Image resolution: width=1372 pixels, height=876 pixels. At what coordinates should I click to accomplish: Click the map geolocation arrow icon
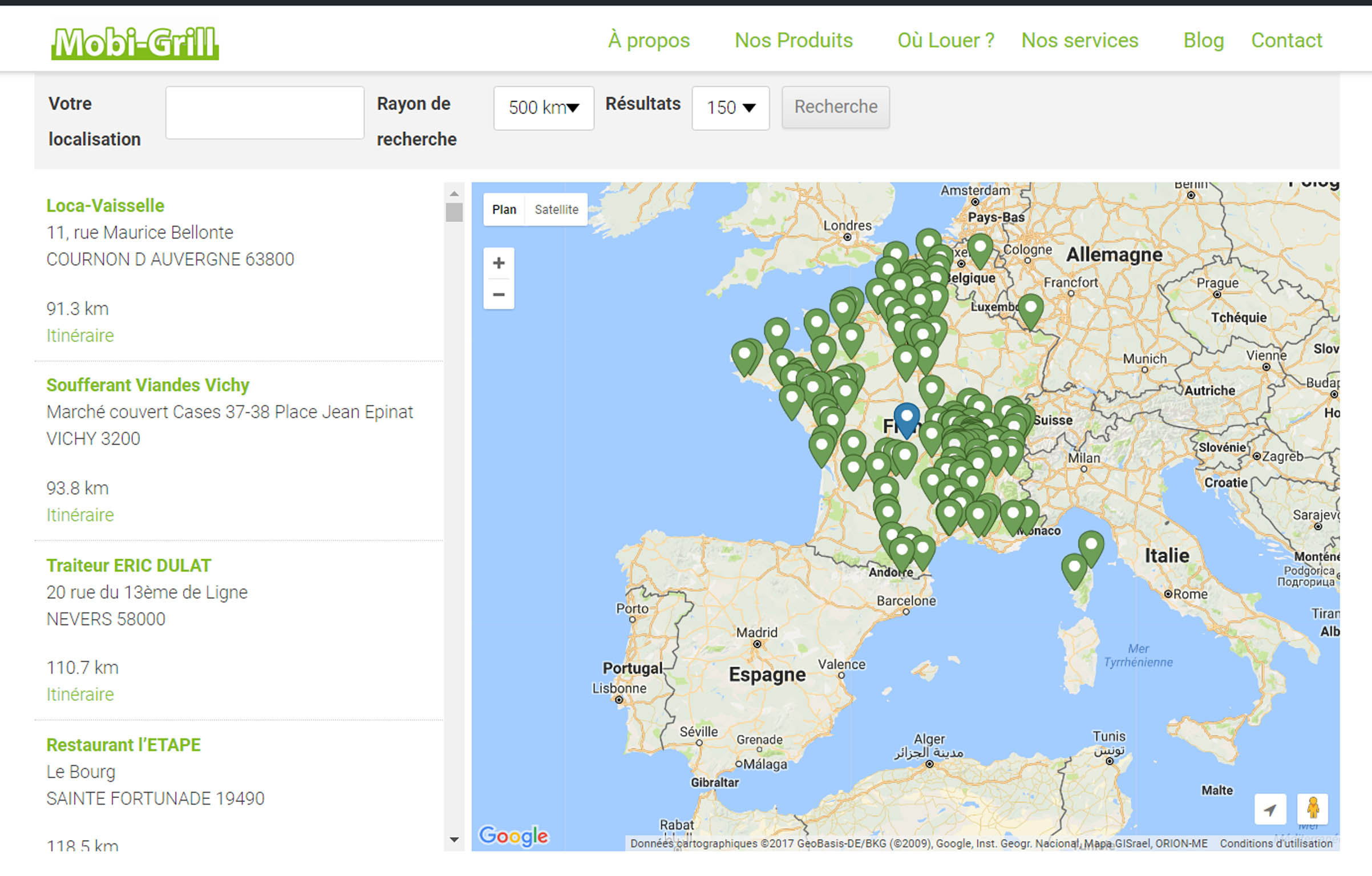click(1270, 809)
